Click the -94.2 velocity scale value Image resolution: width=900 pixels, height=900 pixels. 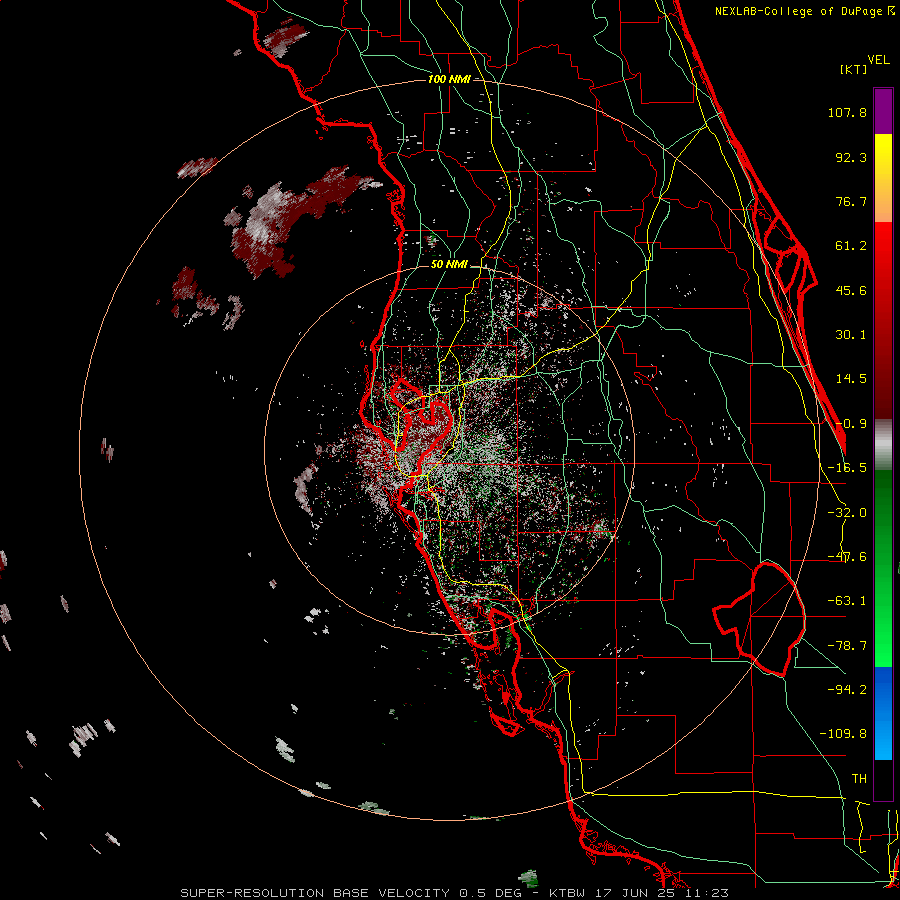847,689
